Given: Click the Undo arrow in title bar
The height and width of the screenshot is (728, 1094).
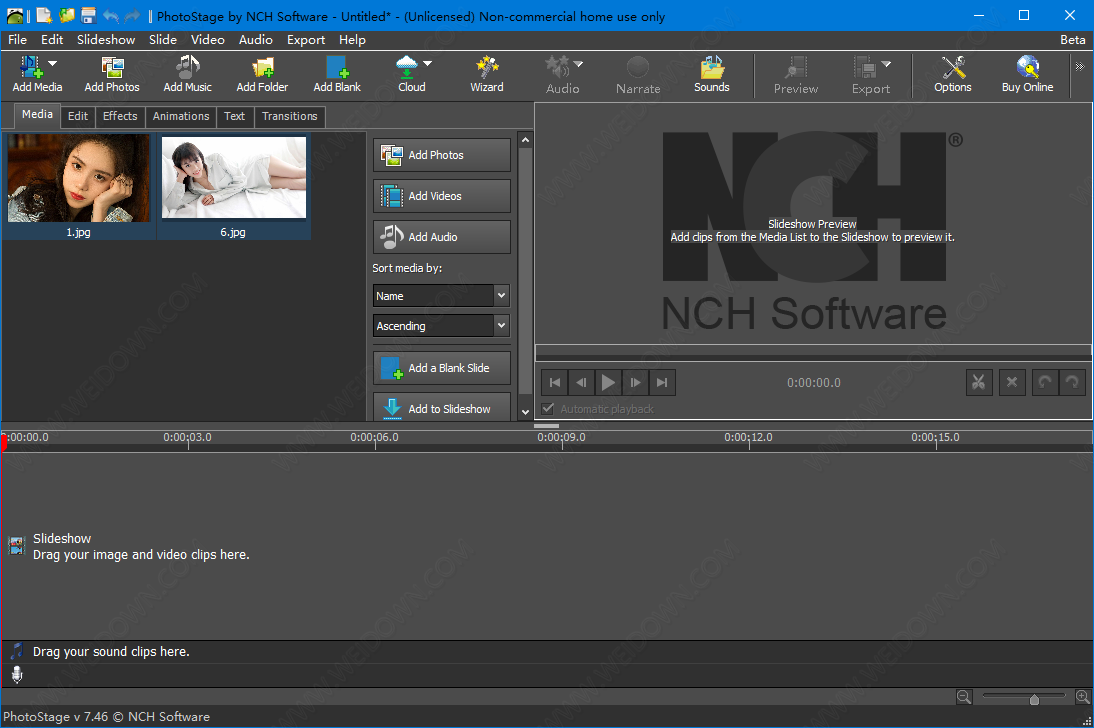Looking at the screenshot, I should point(110,15).
